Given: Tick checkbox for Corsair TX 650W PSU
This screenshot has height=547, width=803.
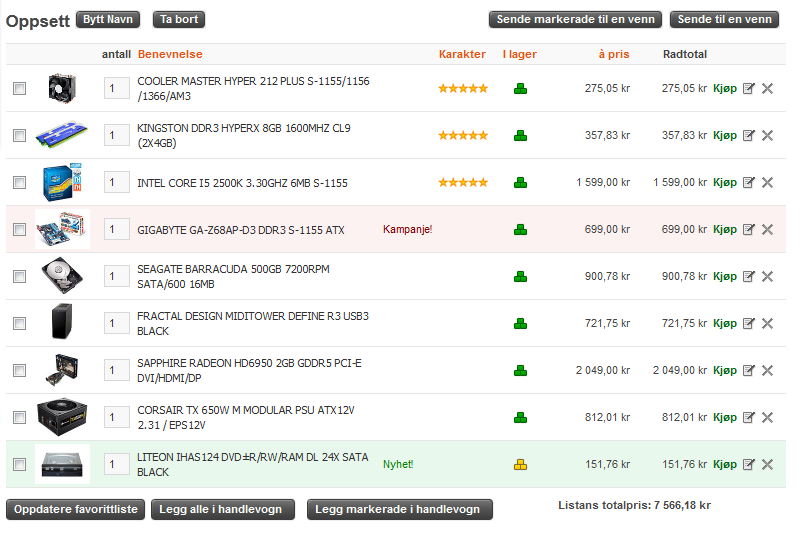Looking at the screenshot, I should click(19, 417).
